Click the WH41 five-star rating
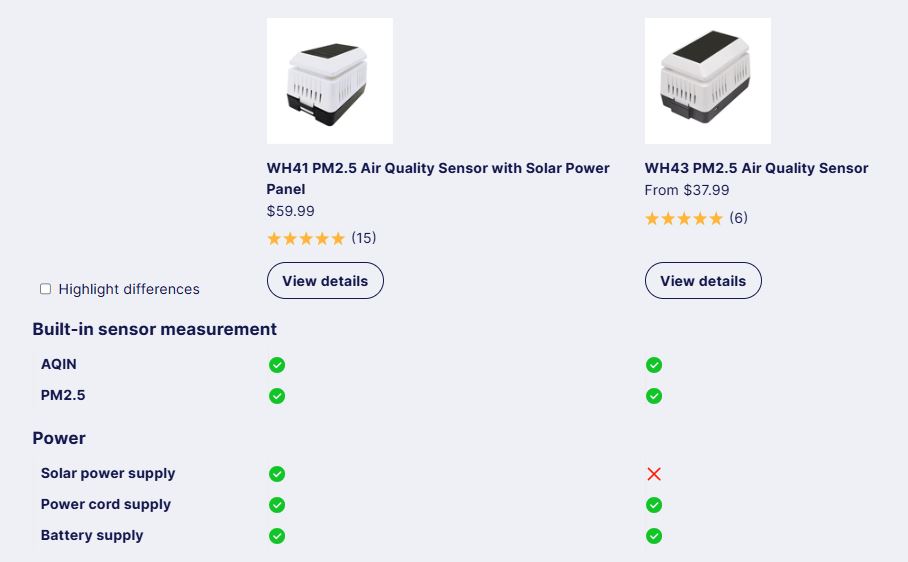Image resolution: width=908 pixels, height=562 pixels. point(306,238)
